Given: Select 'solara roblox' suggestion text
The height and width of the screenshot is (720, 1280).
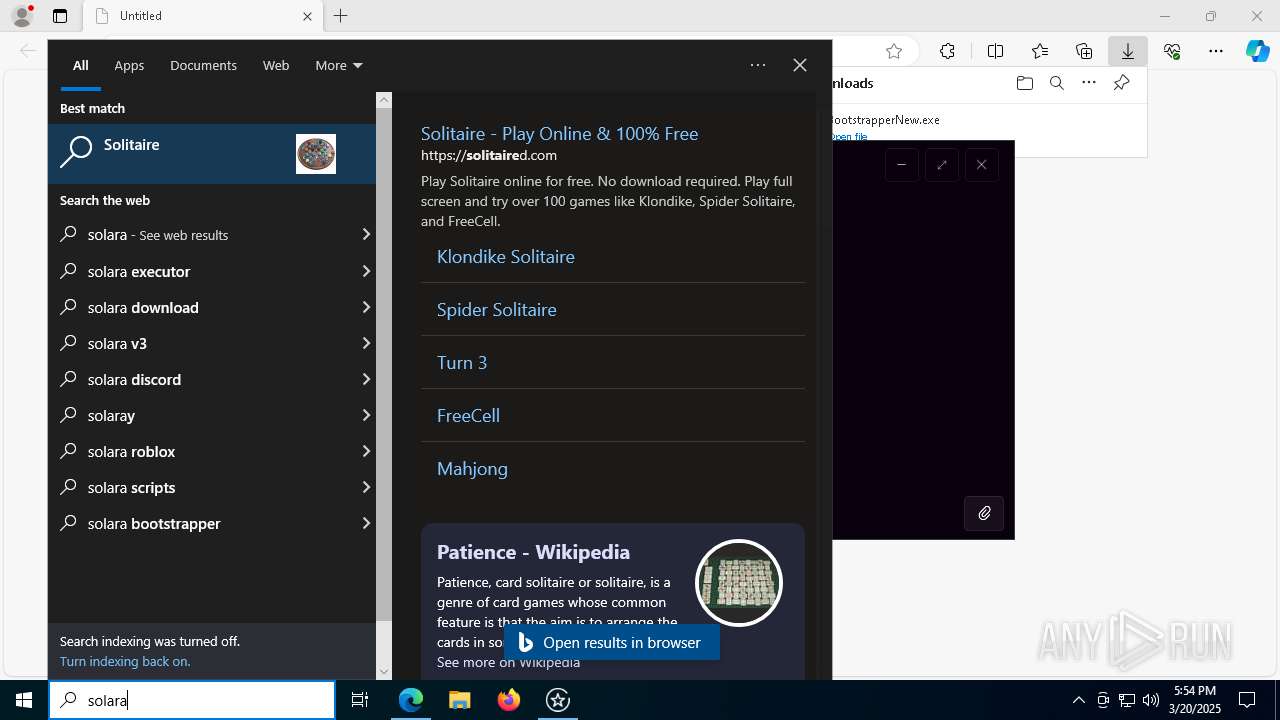Looking at the screenshot, I should point(131,451).
